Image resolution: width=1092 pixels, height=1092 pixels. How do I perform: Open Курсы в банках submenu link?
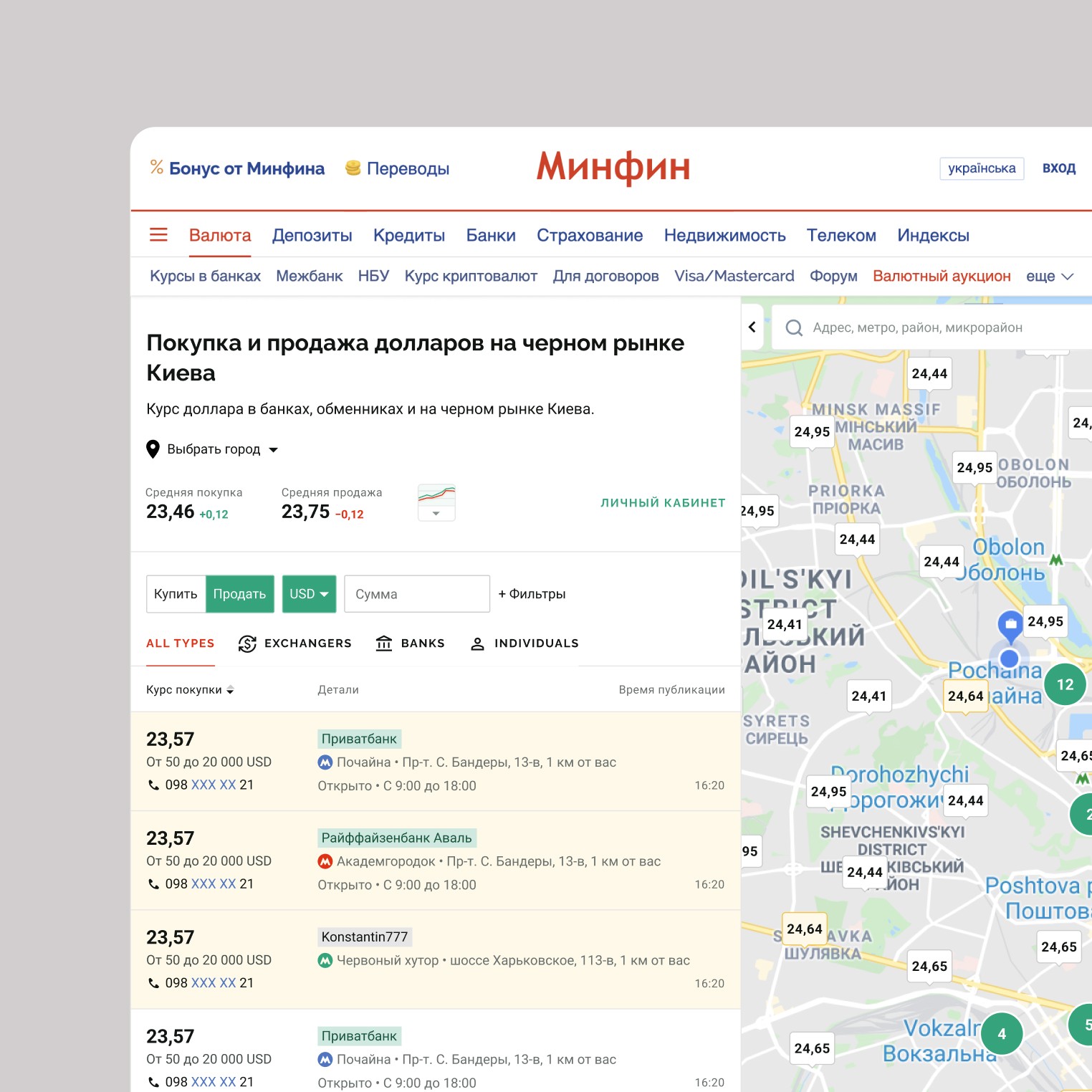point(205,277)
